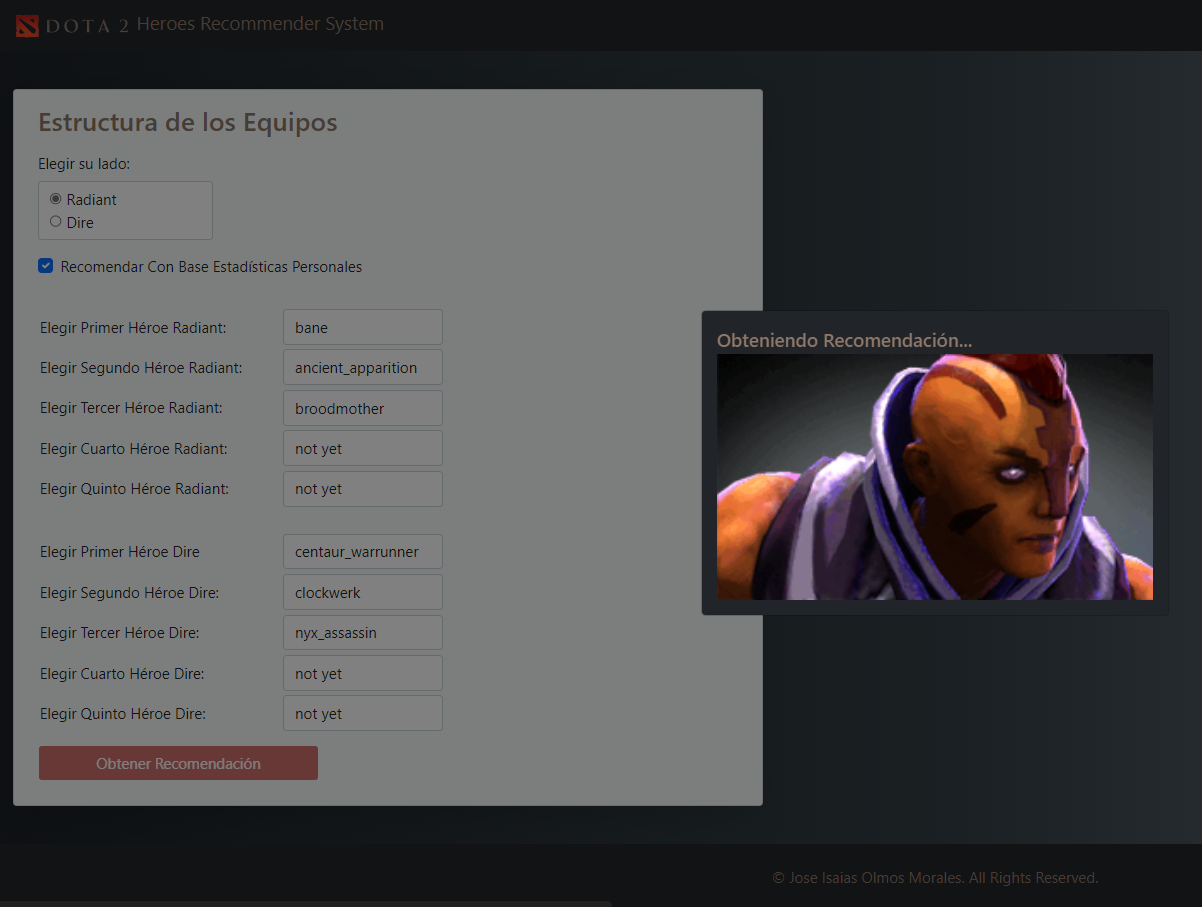The width and height of the screenshot is (1202, 907).
Task: Select the Dire side radio button
Action: (x=56, y=222)
